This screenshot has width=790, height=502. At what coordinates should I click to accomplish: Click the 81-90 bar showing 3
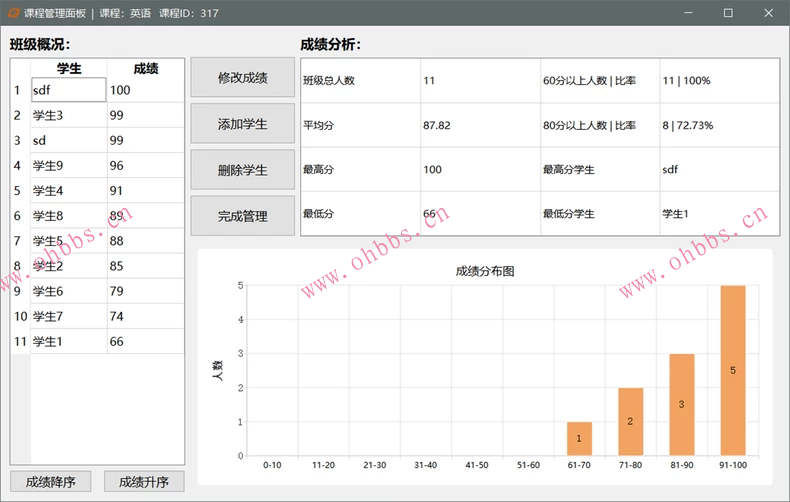(x=682, y=405)
